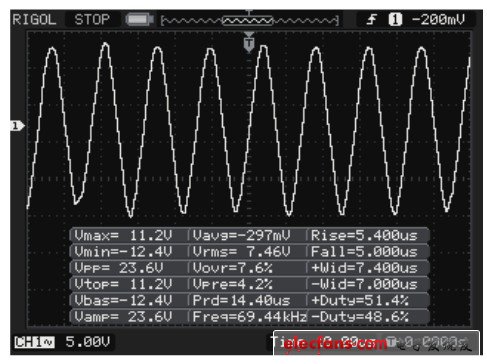Select the Prd=14.40us measurement
487x364 pixels.
(x=242, y=300)
